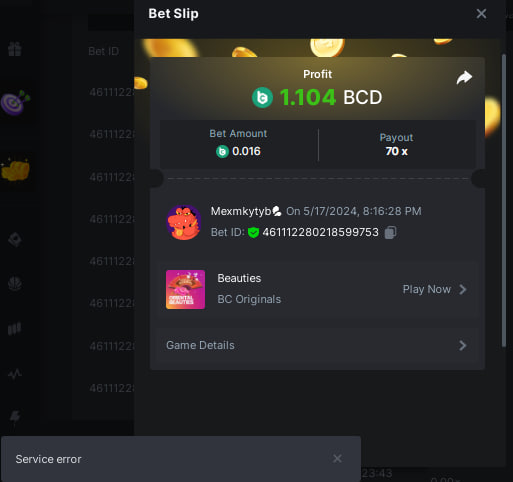Expand the Game Details section
Image resolution: width=513 pixels, height=482 pixels.
coord(317,345)
